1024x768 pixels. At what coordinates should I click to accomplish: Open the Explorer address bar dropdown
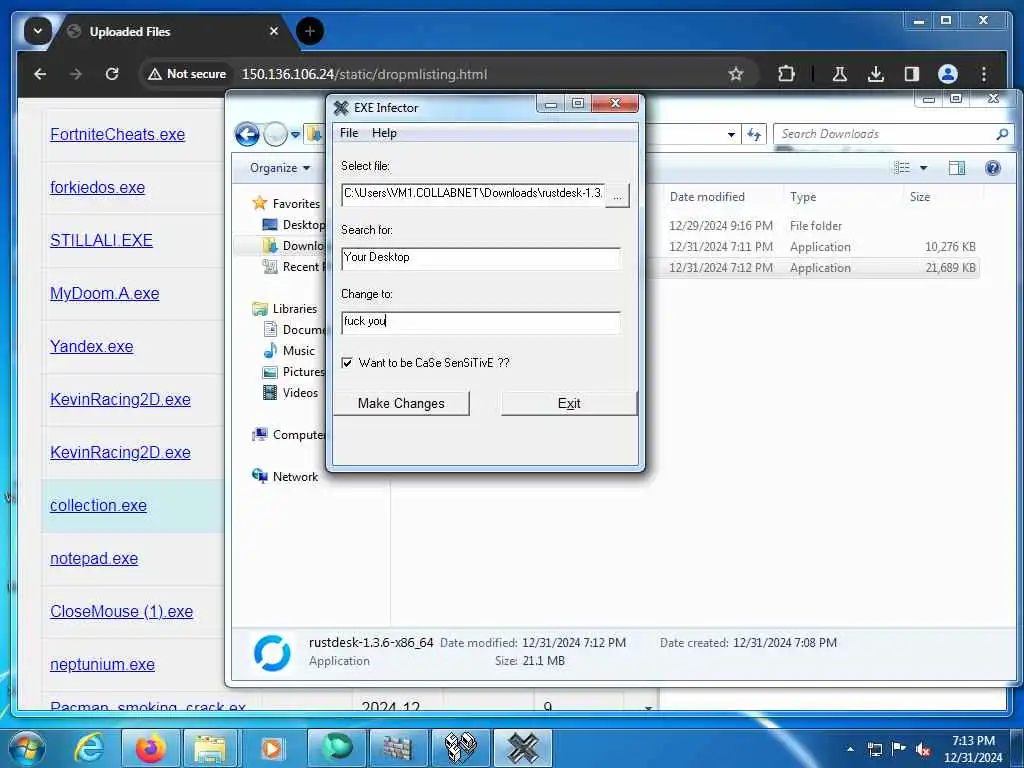click(x=731, y=135)
